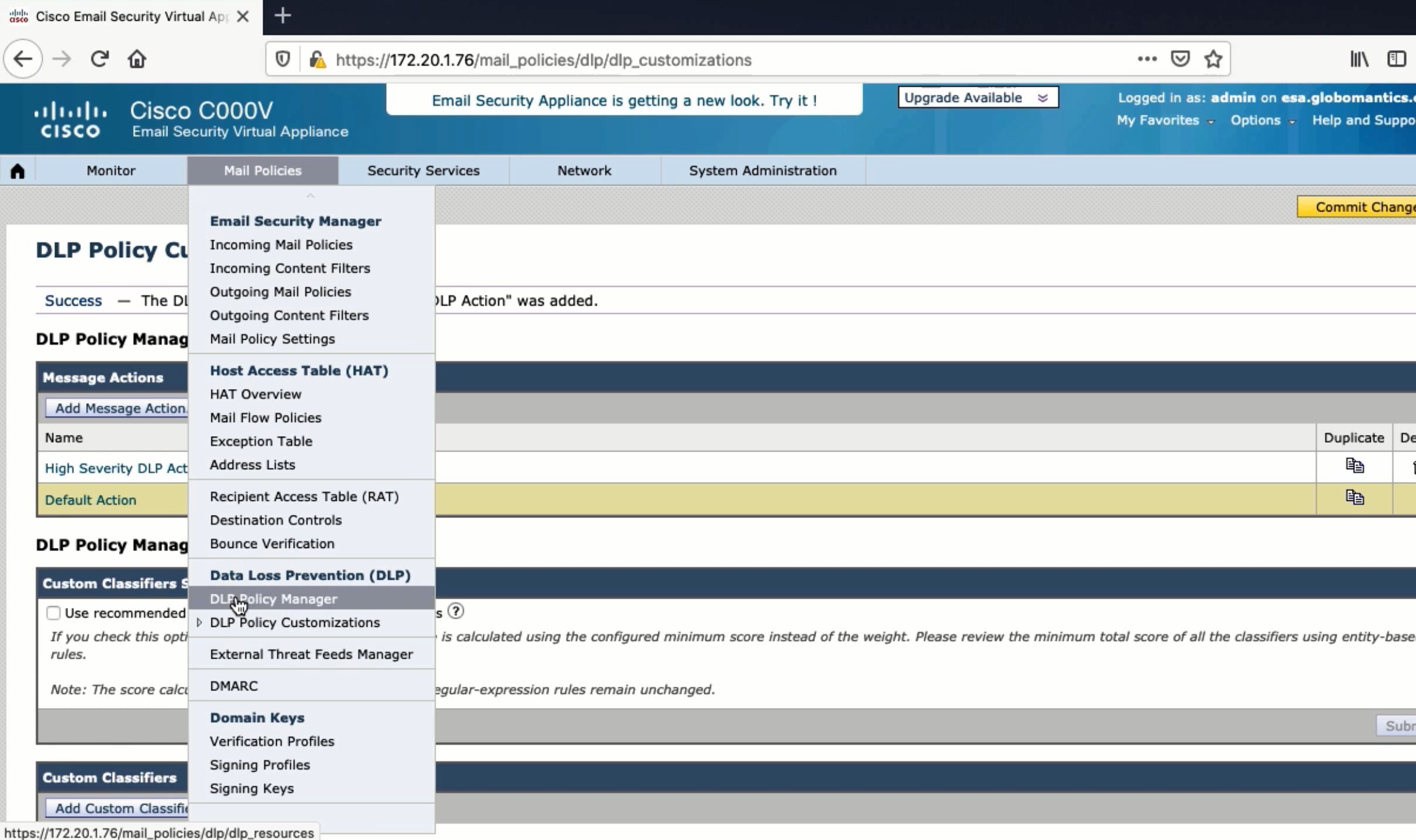Viewport: 1416px width, 840px height.
Task: Open Verification Profiles
Action: pyautogui.click(x=272, y=741)
